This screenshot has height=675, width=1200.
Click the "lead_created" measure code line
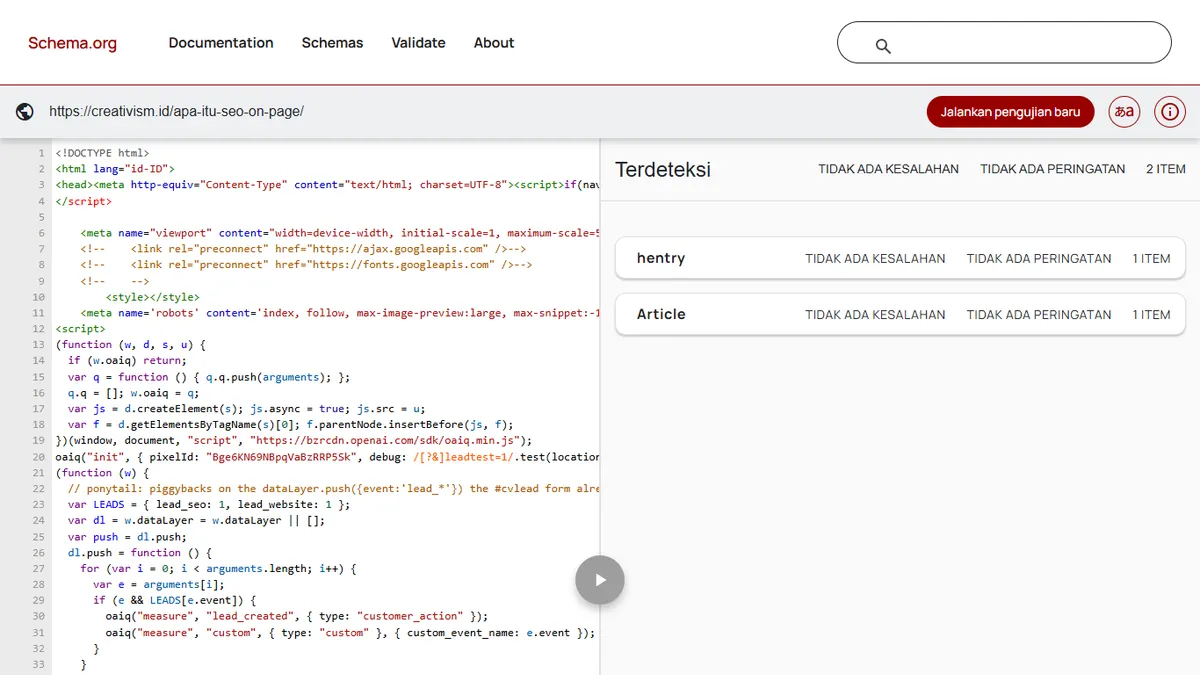coord(297,616)
